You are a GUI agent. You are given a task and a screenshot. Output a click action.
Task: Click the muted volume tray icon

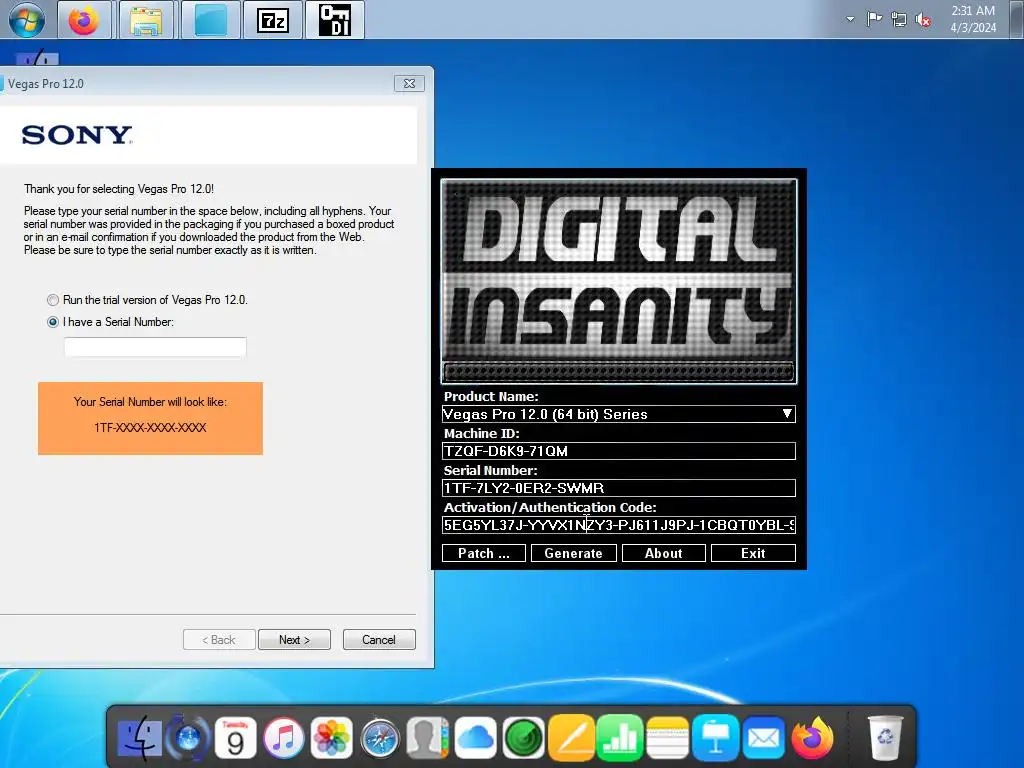pos(923,20)
